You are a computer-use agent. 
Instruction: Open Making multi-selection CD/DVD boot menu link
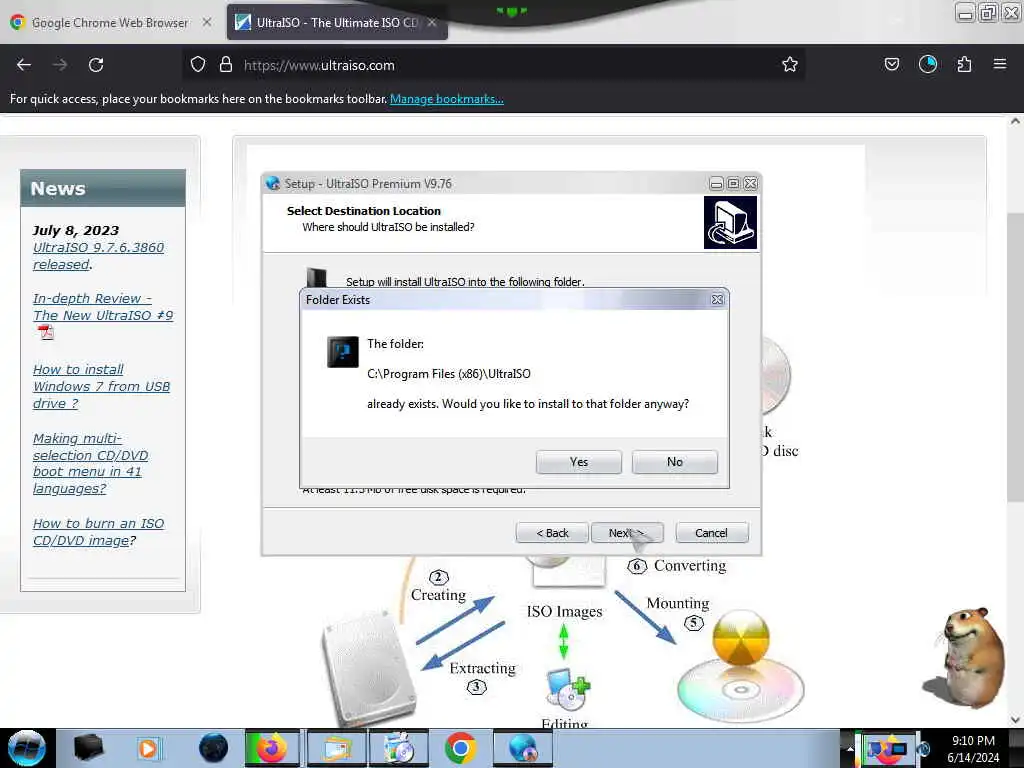click(x=90, y=464)
